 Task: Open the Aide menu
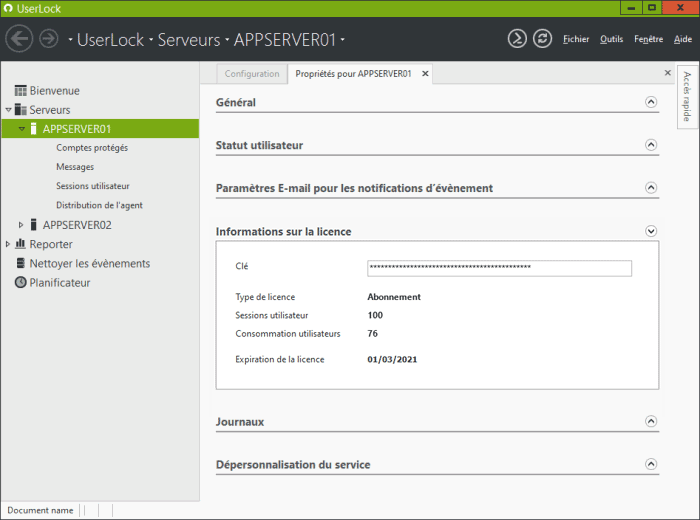pos(683,39)
